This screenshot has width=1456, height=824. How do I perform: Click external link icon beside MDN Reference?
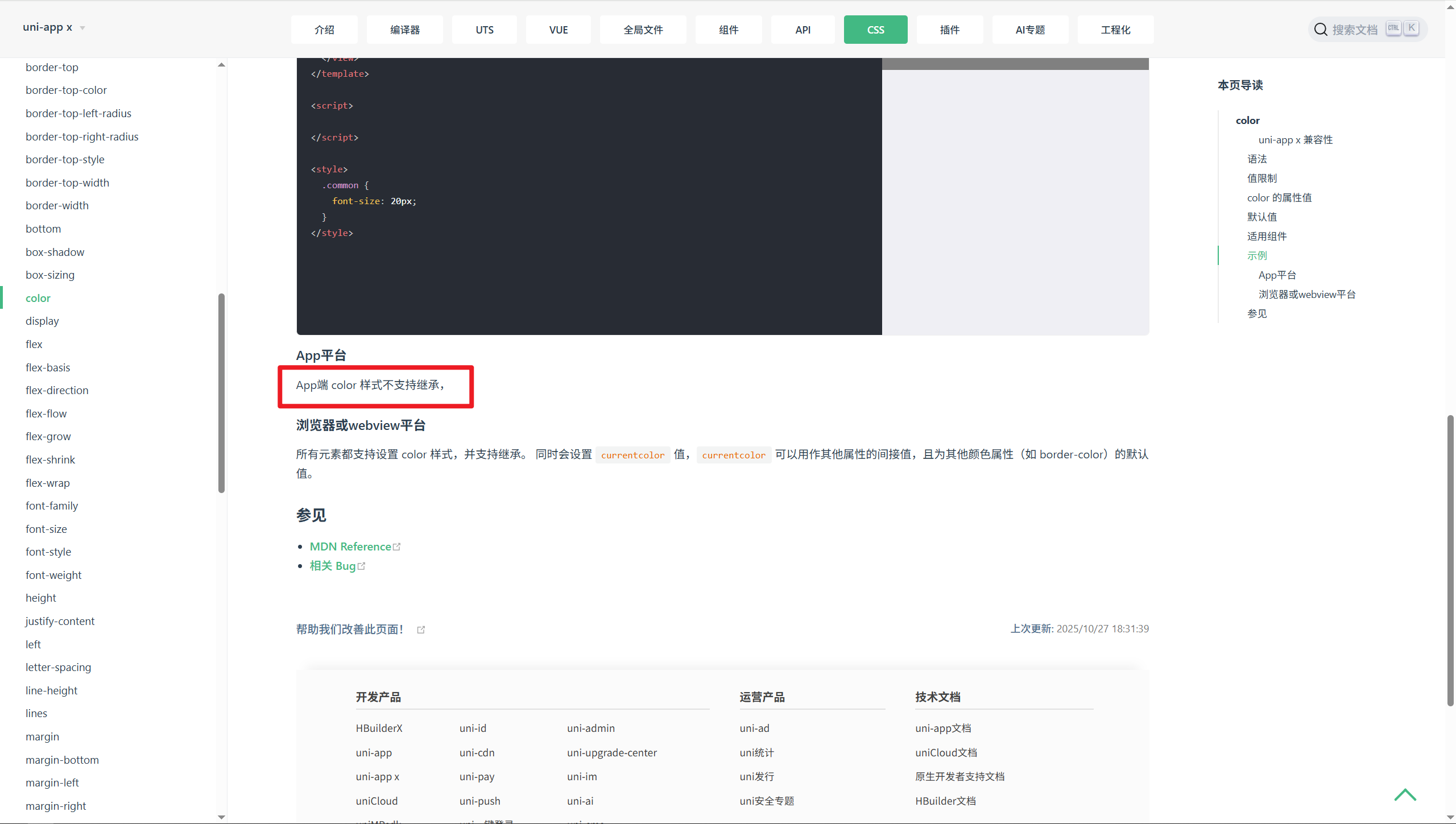pos(397,546)
